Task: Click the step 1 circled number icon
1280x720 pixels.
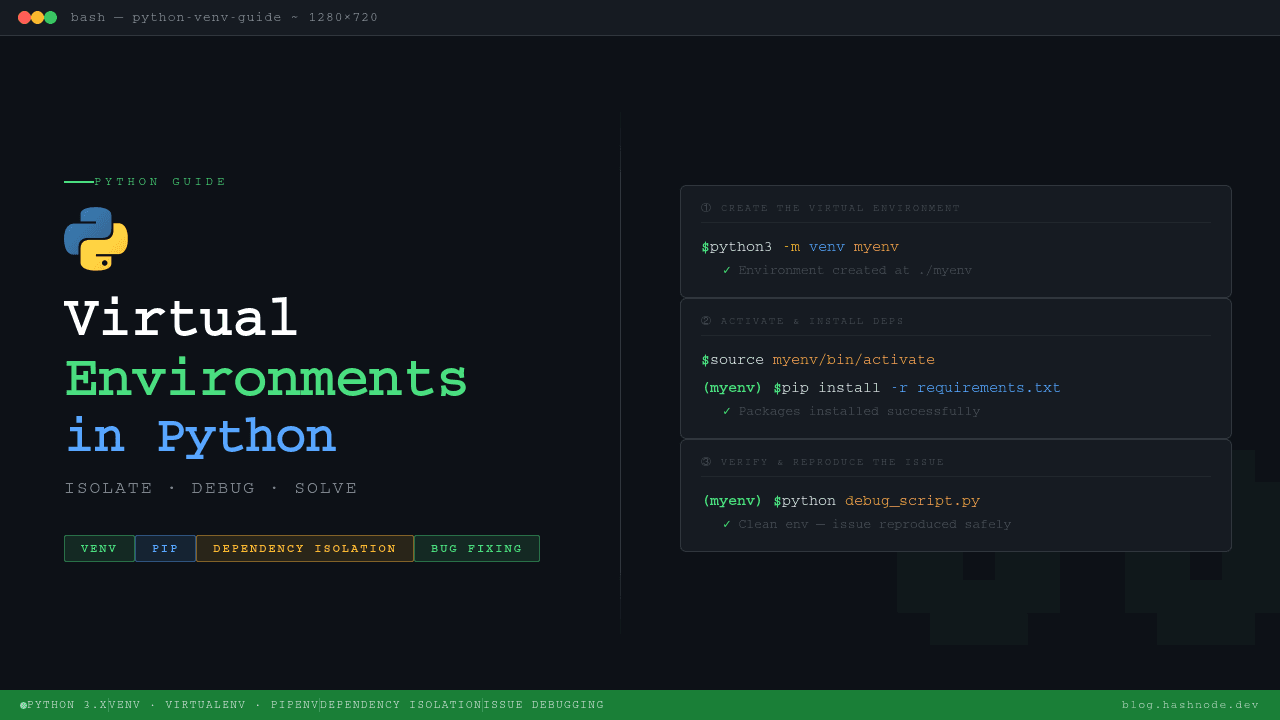Action: [x=706, y=208]
